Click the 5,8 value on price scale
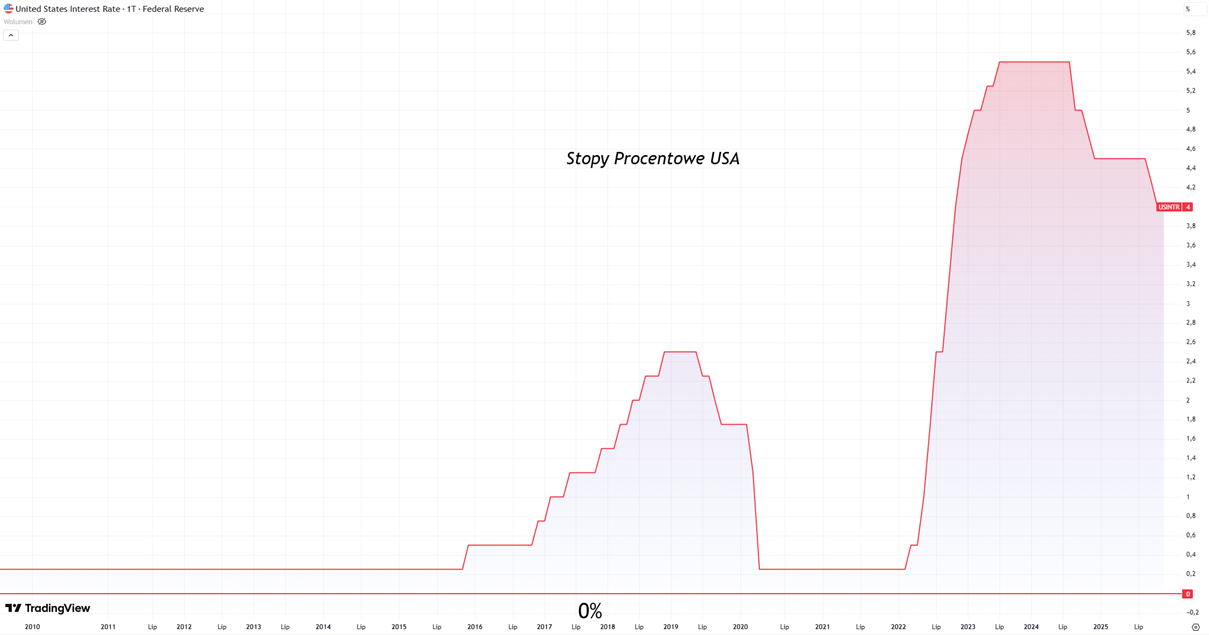Image resolution: width=1209 pixels, height=635 pixels. [x=1190, y=33]
